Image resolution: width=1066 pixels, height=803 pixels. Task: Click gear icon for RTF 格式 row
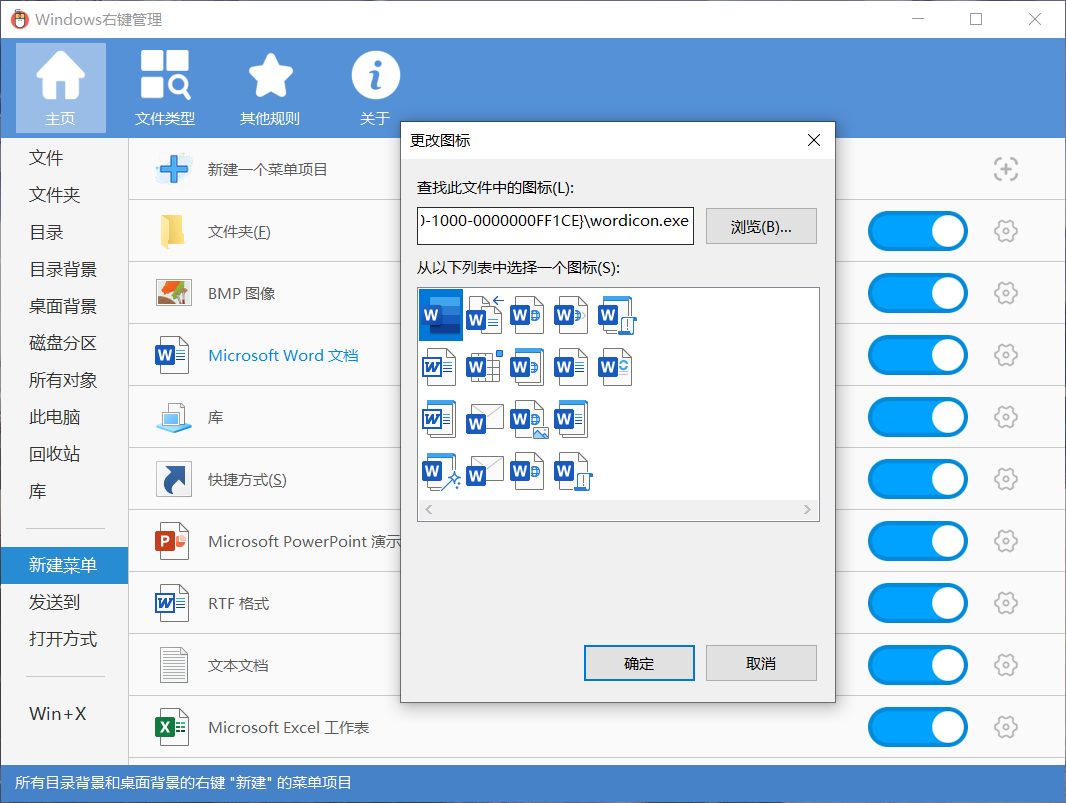point(1005,603)
